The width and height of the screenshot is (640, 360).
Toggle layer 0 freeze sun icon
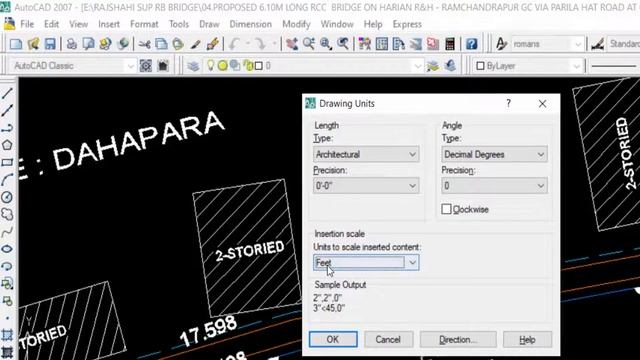[222, 65]
